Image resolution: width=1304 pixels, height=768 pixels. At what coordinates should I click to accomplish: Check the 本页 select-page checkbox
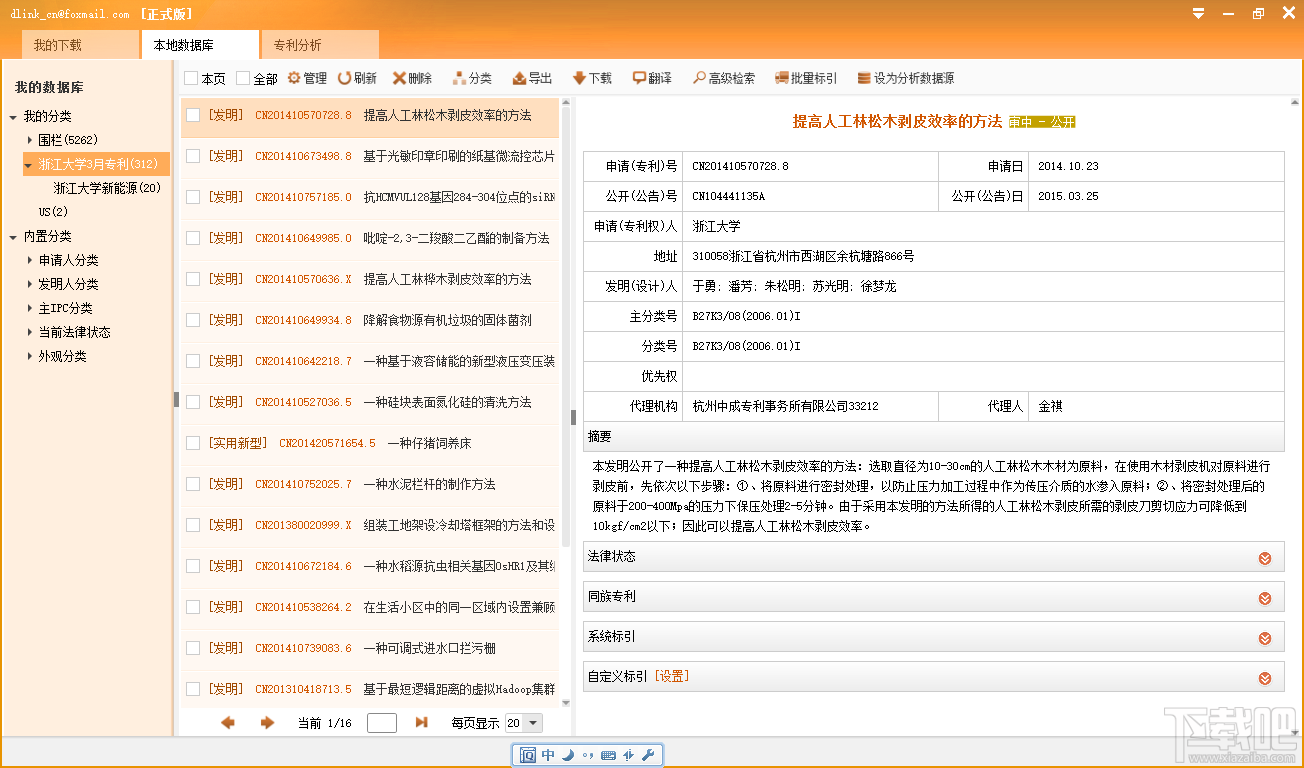[191, 78]
